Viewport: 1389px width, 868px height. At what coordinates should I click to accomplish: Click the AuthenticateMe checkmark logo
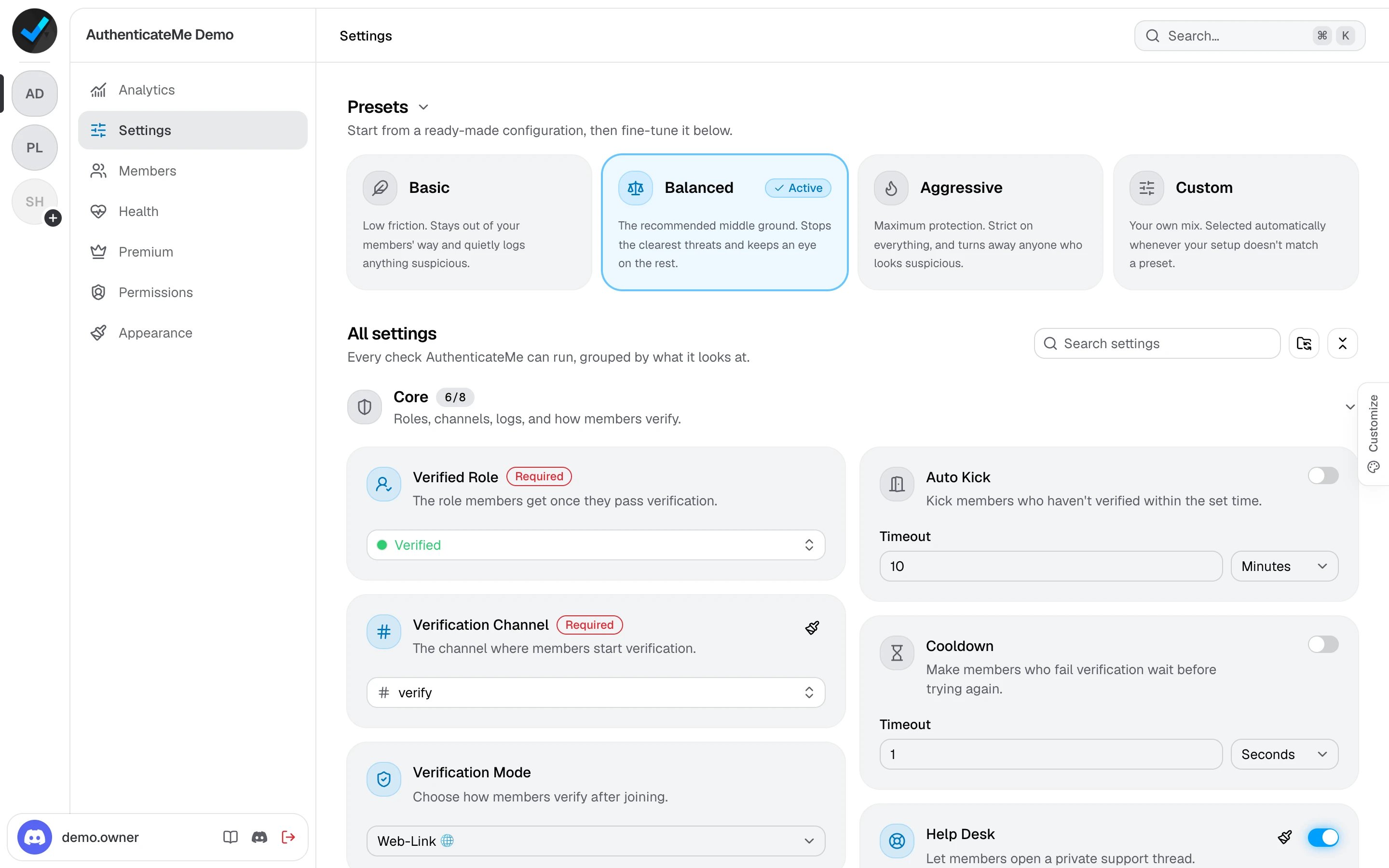click(34, 31)
